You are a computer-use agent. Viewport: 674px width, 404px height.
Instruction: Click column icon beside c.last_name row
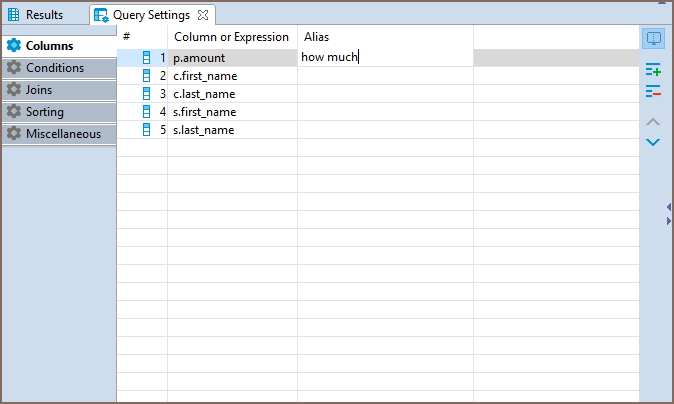click(147, 94)
